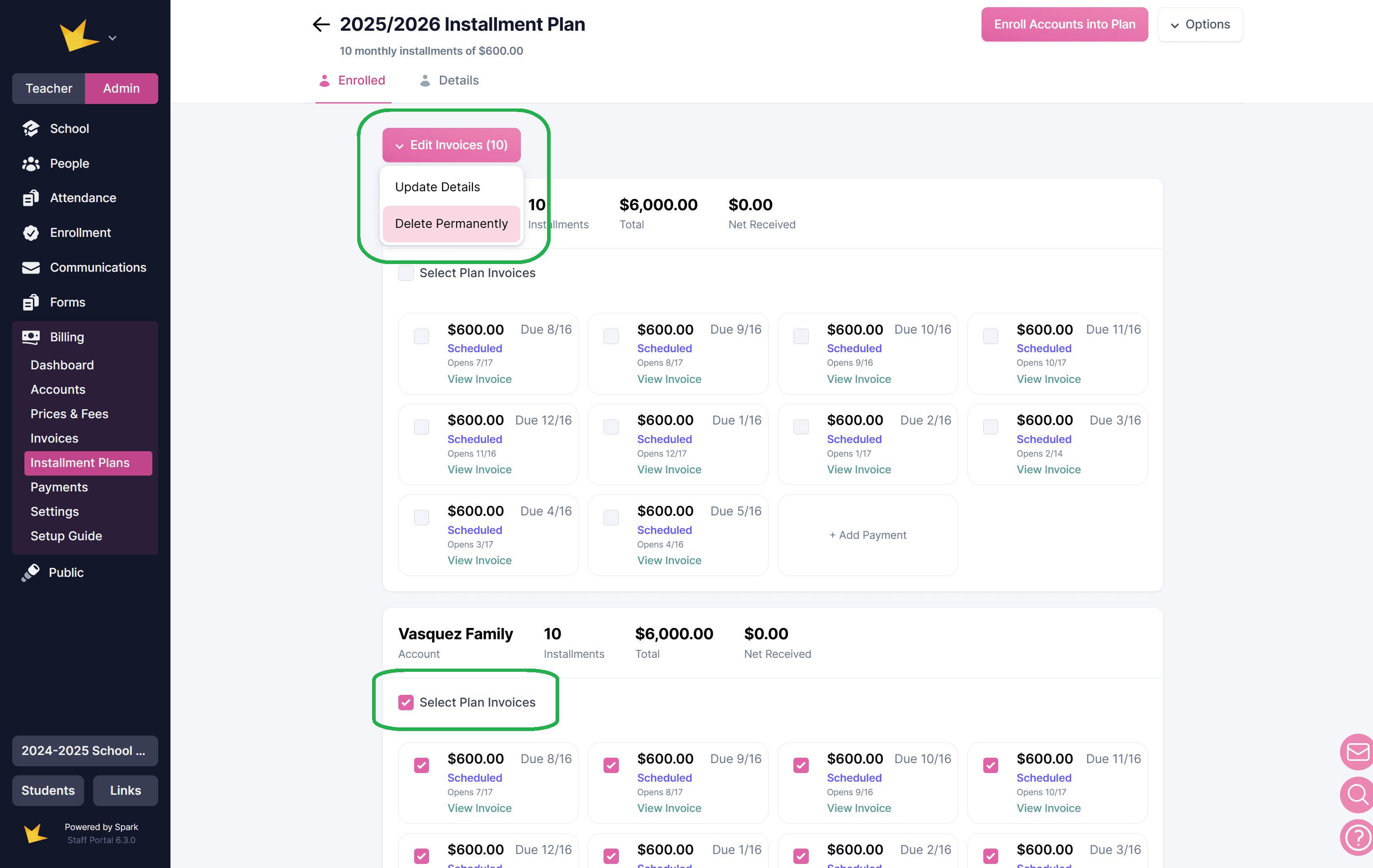The image size is (1373, 868).
Task: Tick the $600.00 Due 8/16 checkbox in first account
Action: [421, 336]
